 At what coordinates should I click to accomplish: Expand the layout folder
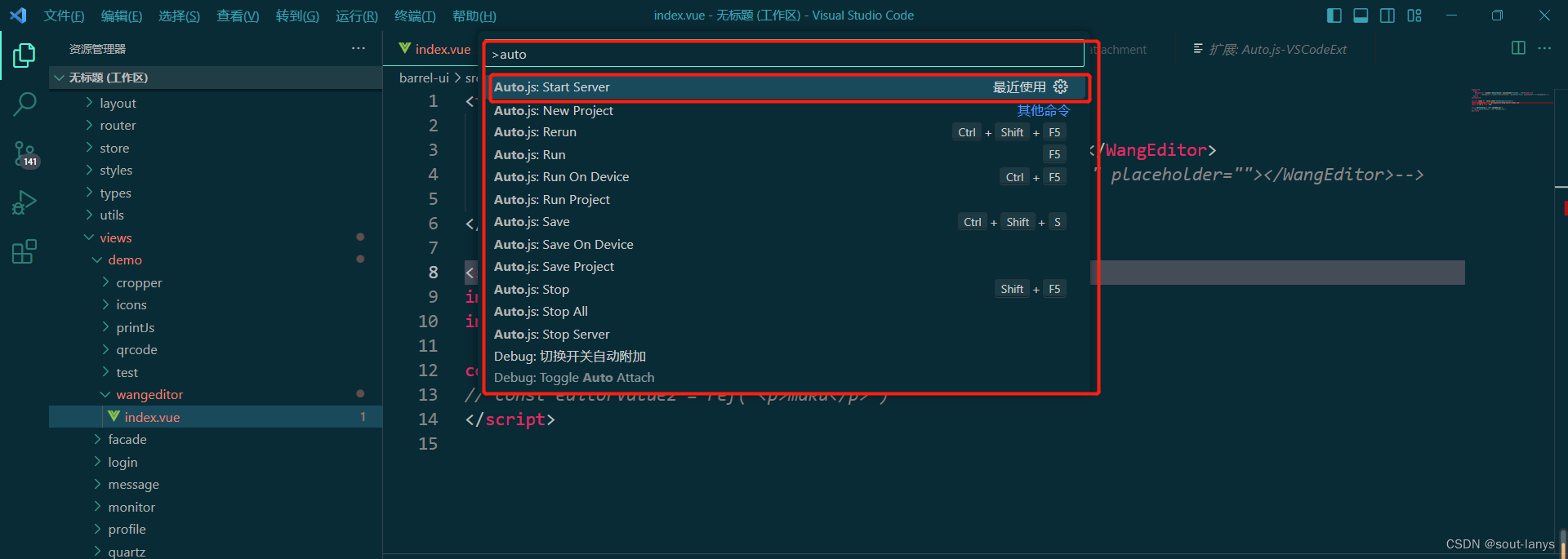point(216,103)
